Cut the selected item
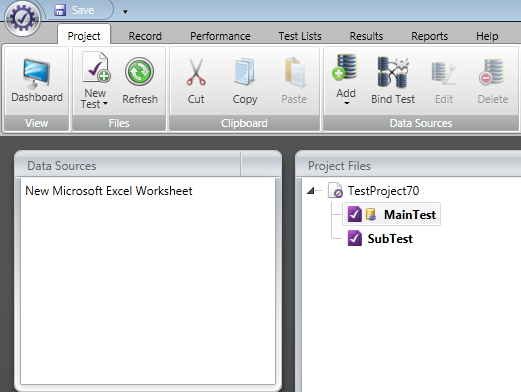The height and width of the screenshot is (392, 521). click(196, 81)
